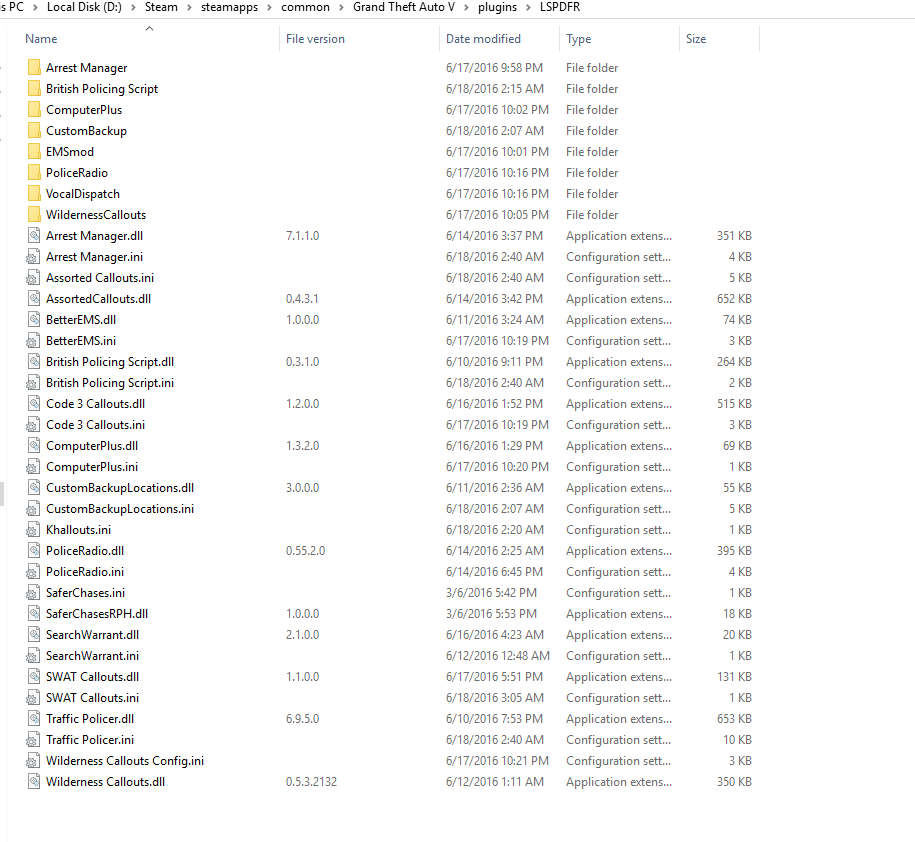Select the PoliceRadio.dll file icon
The image size is (915, 842).
pyautogui.click(x=34, y=551)
